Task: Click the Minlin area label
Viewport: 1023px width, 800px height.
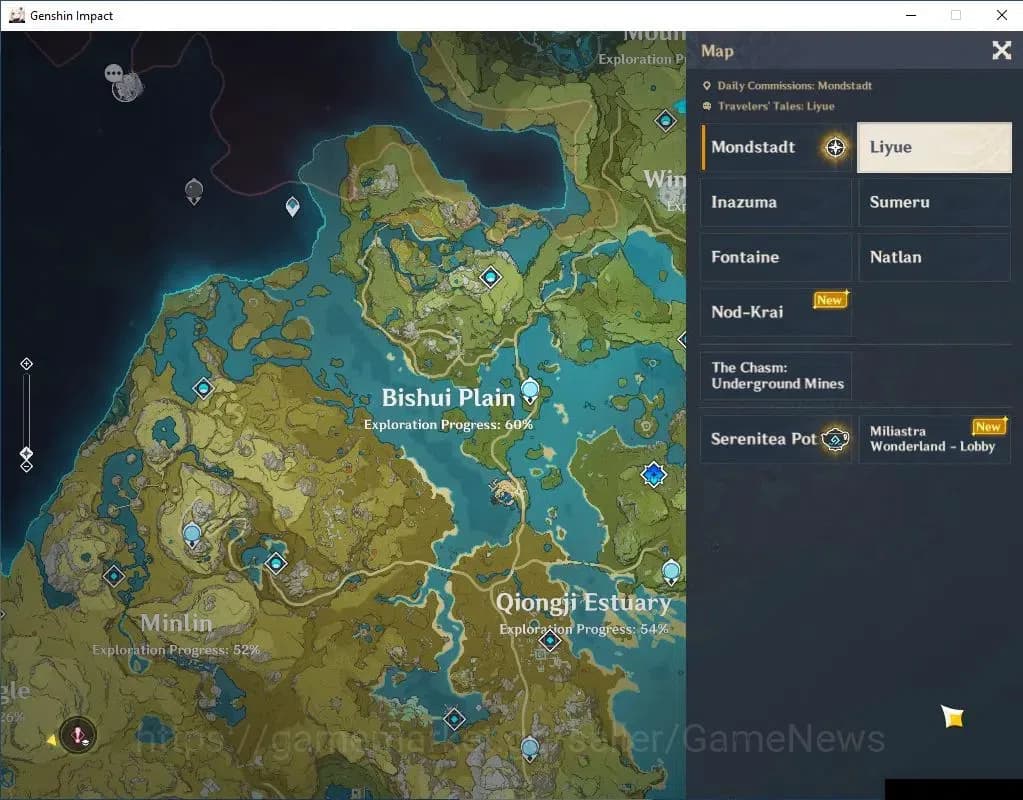Action: (177, 623)
